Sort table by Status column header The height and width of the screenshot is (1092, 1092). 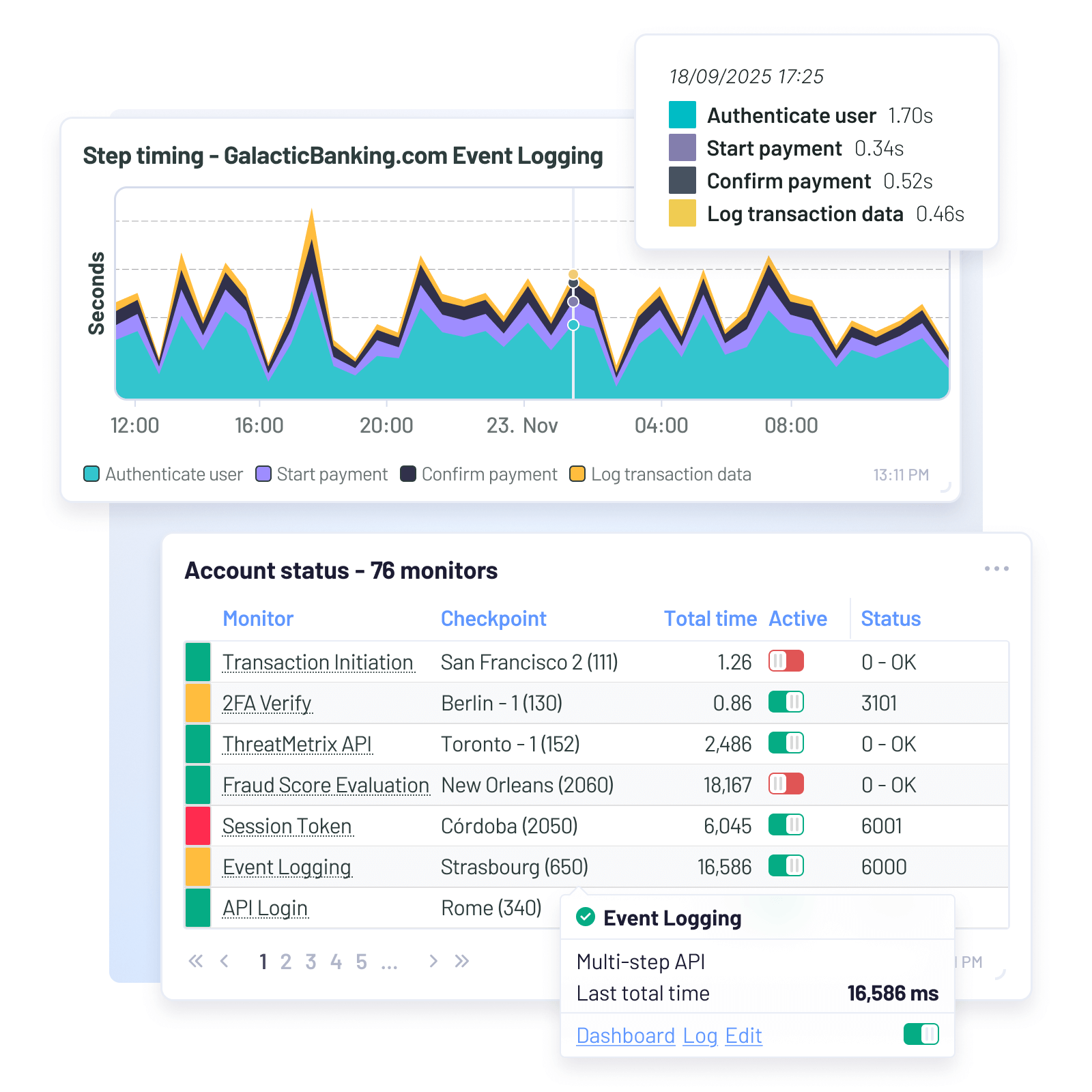(891, 618)
